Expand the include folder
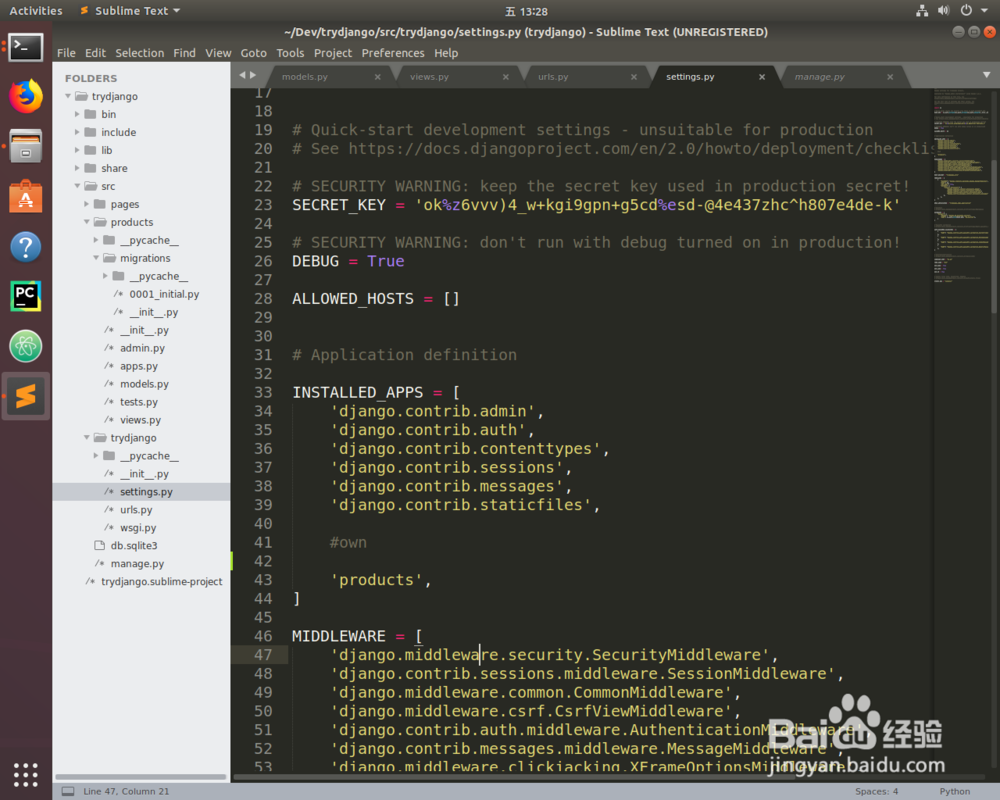 pyautogui.click(x=77, y=132)
